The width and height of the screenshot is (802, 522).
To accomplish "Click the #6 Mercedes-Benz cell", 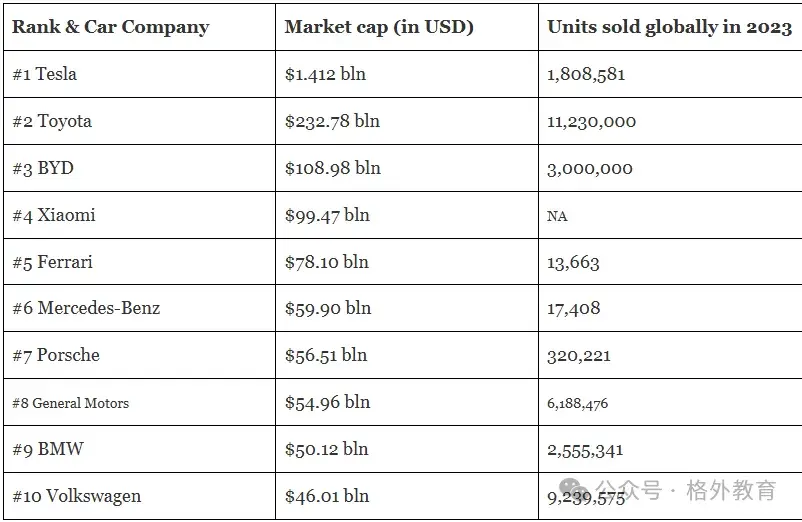I will (86, 308).
